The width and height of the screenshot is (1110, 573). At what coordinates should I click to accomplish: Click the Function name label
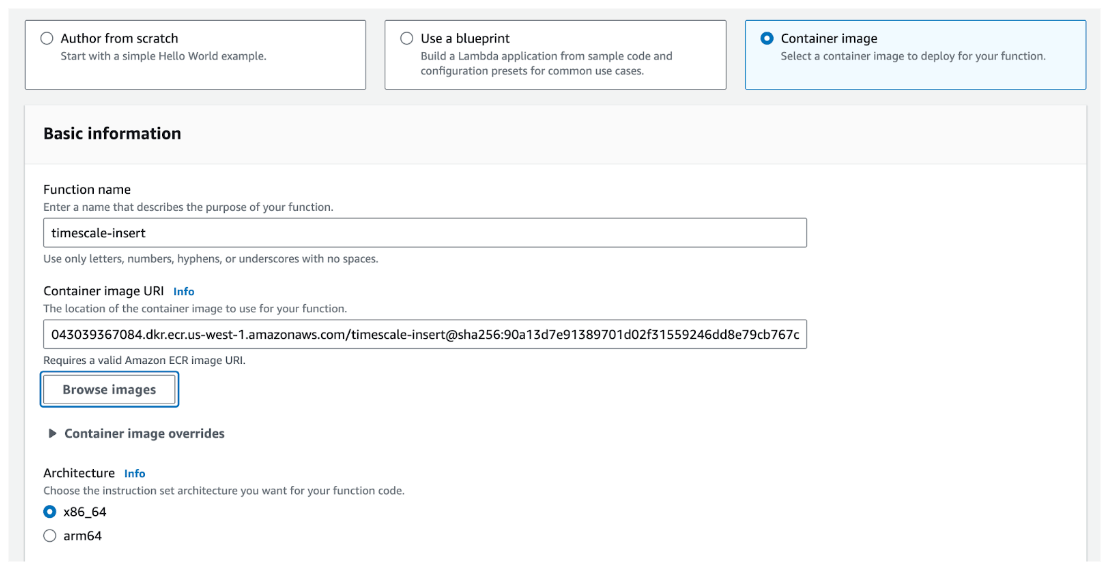point(87,190)
